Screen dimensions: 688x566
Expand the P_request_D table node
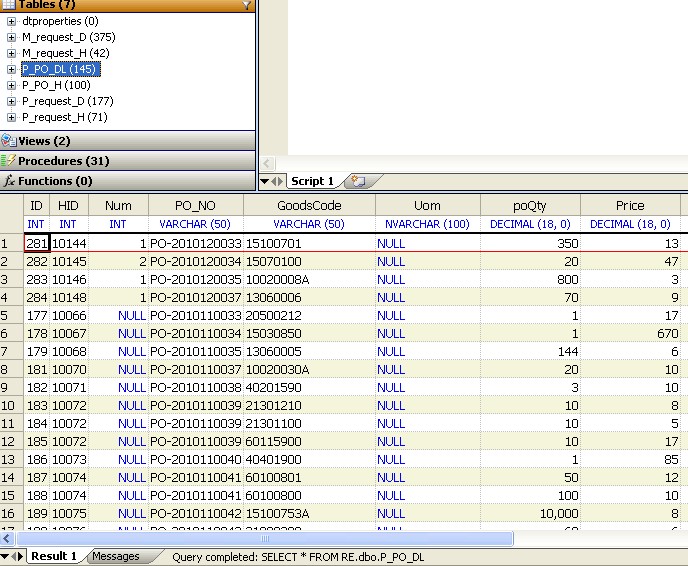[11, 101]
